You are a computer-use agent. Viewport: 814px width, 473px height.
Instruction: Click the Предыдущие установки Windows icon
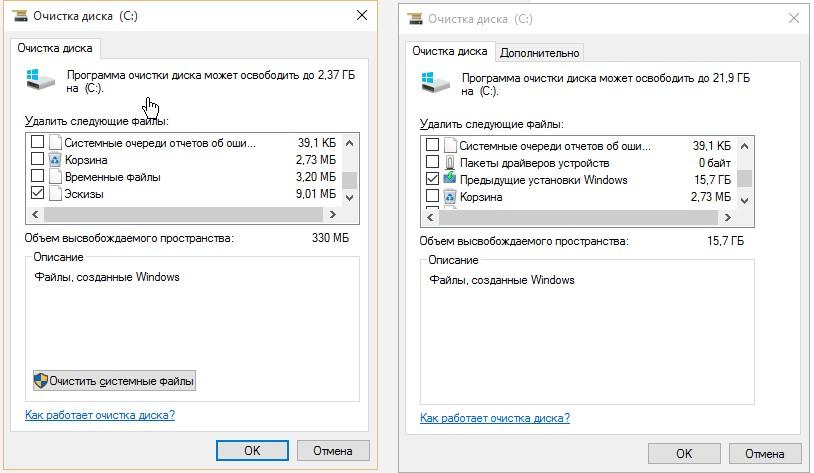point(450,180)
